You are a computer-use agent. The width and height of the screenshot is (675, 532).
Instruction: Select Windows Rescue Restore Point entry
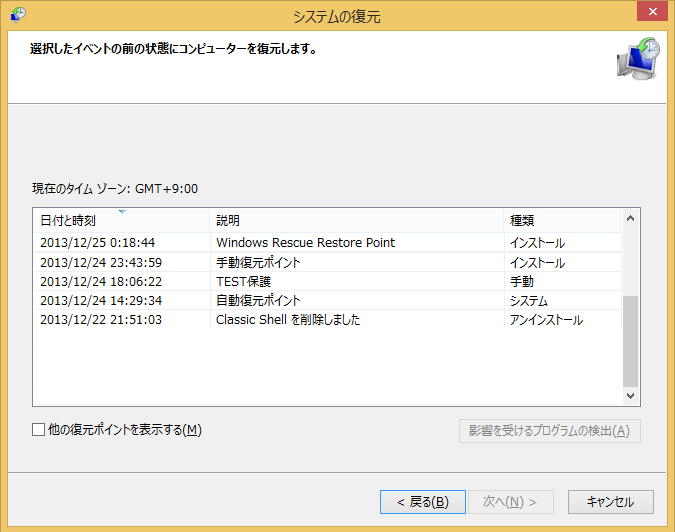pyautogui.click(x=305, y=243)
